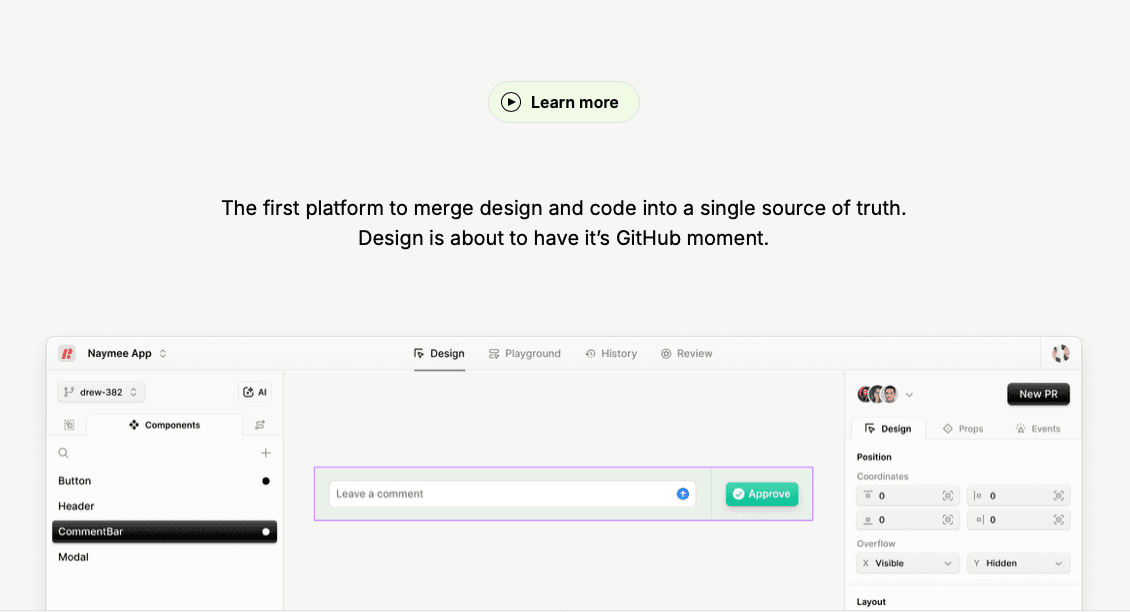Click the search icon in Components panel
This screenshot has height=612, width=1130.
64,453
